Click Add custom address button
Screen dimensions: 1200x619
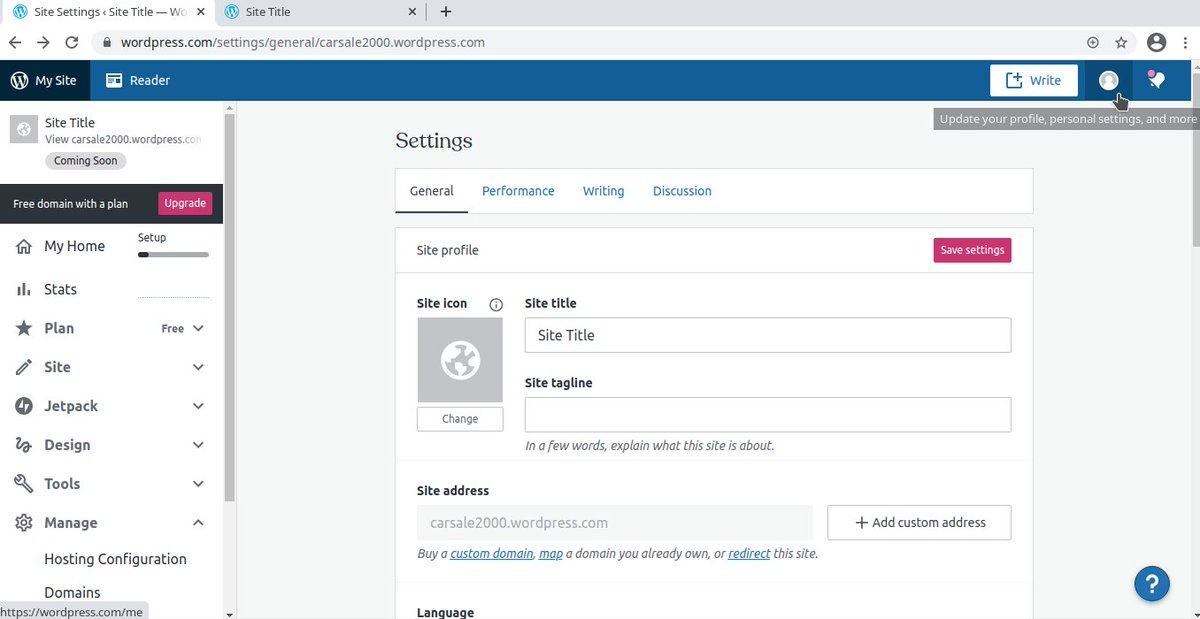point(919,523)
